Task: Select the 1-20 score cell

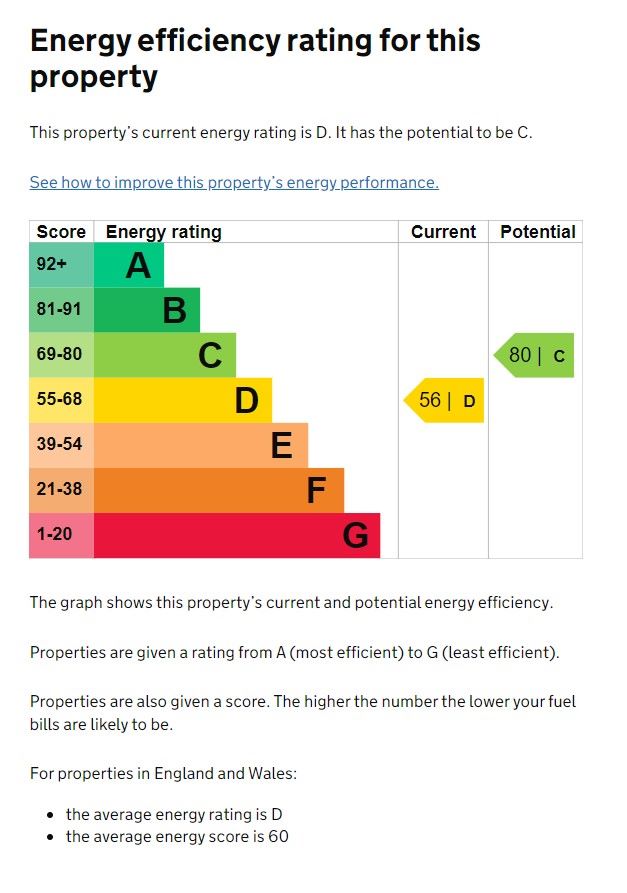Action: [62, 535]
